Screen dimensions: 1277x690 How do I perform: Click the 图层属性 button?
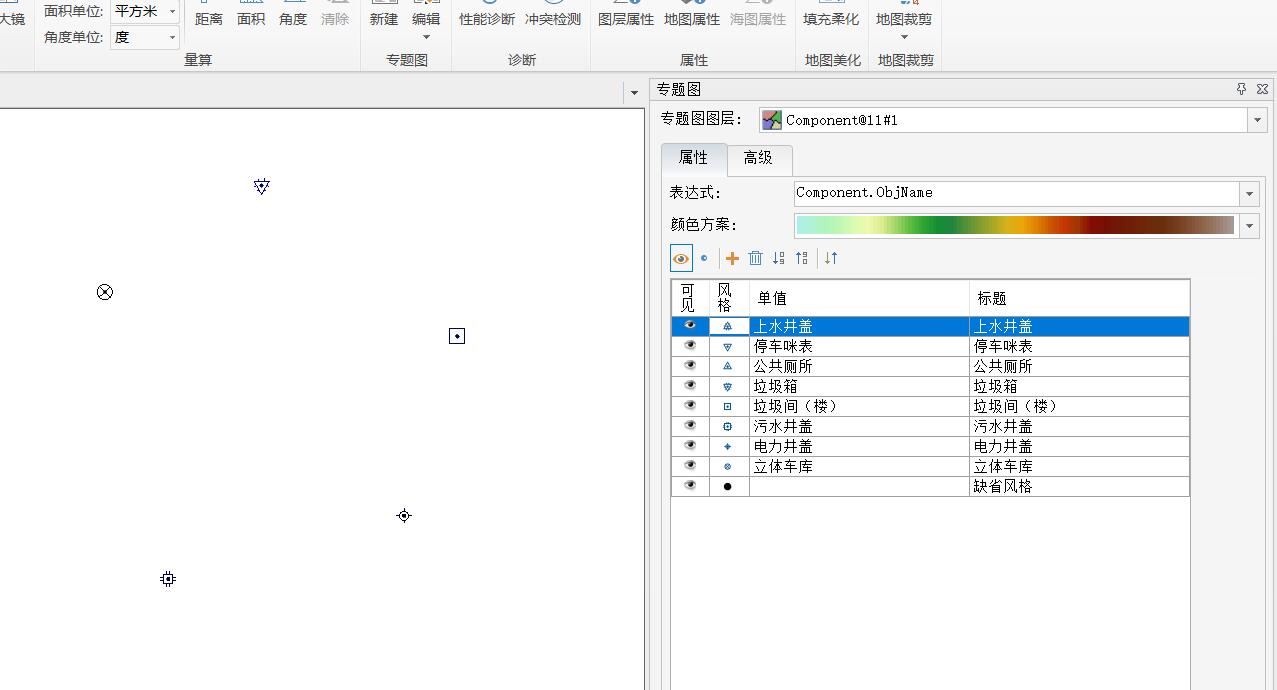[x=626, y=19]
